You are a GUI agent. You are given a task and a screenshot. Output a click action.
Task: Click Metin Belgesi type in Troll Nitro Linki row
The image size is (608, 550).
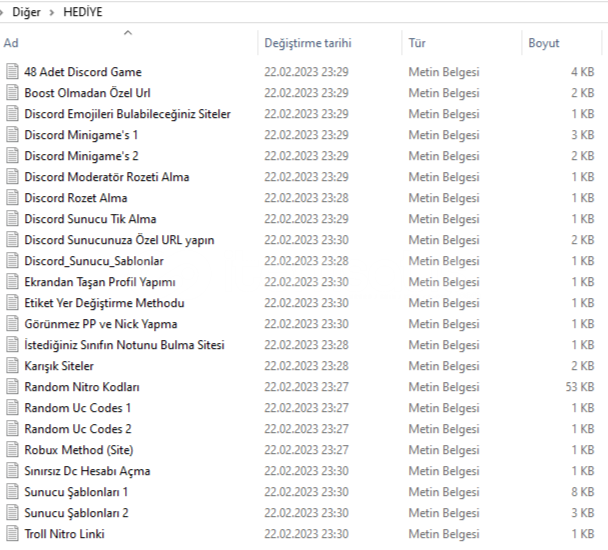point(444,534)
